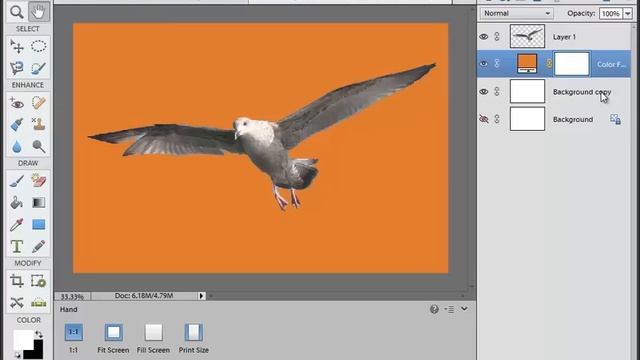Screen dimensions: 640x360
Task: Select the Paint Bucket tool
Action: (x=17, y=202)
